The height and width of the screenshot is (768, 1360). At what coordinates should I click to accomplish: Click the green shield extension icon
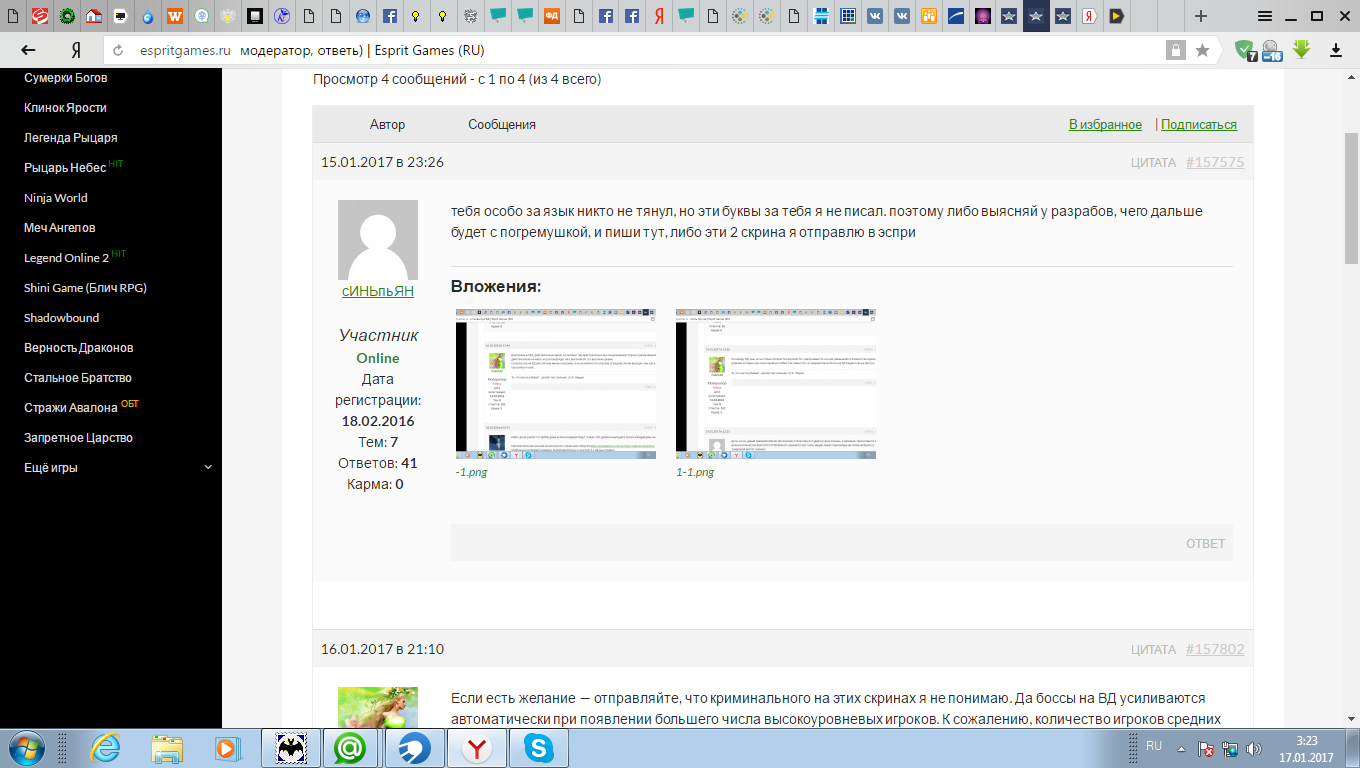pyautogui.click(x=1244, y=50)
